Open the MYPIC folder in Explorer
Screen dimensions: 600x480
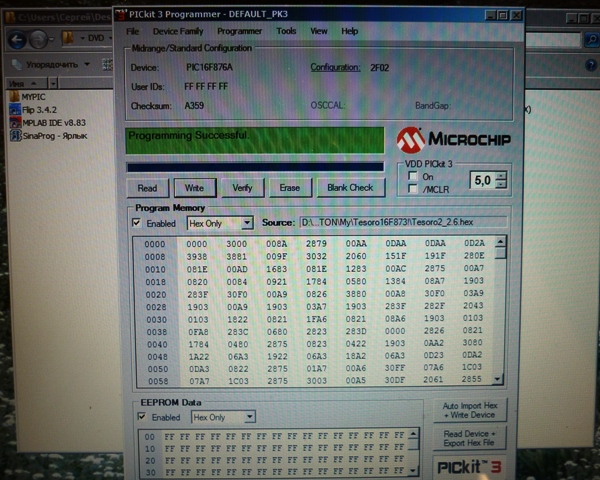tap(33, 96)
